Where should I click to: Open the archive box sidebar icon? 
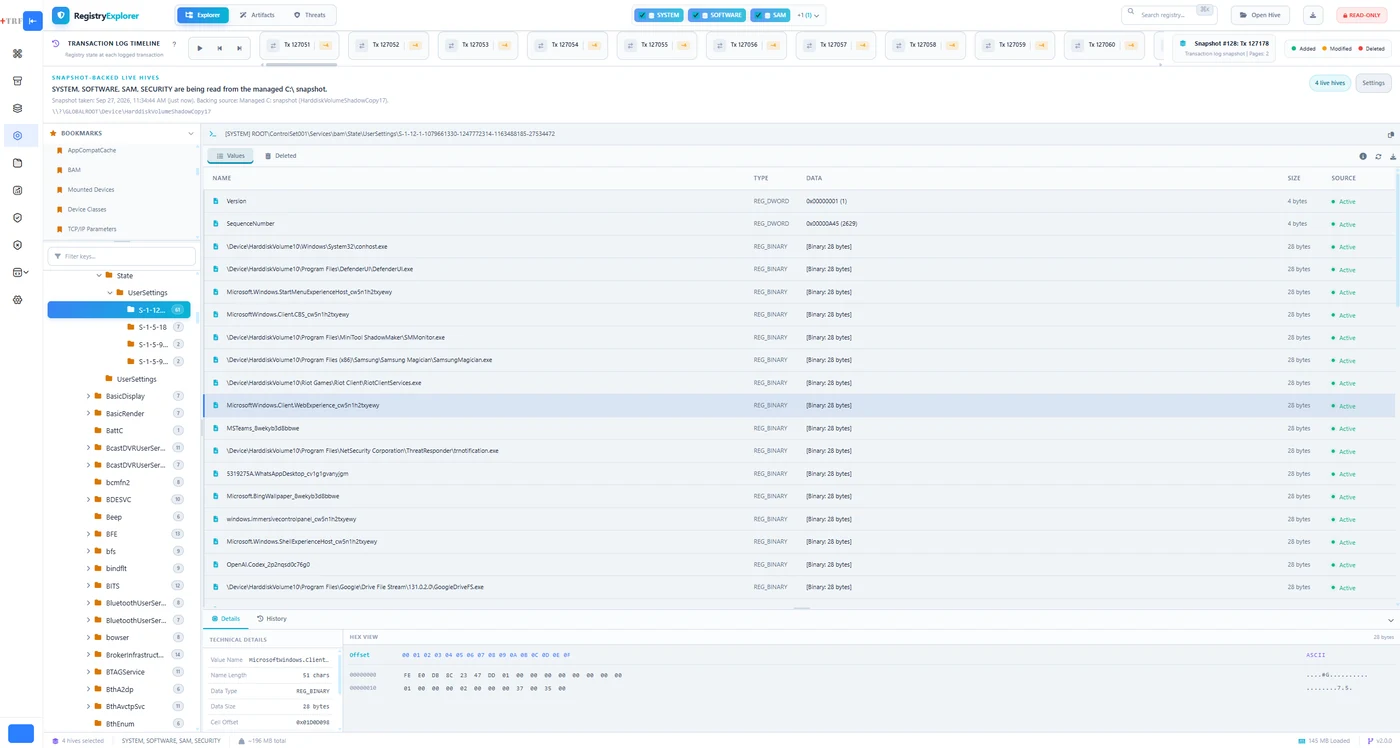click(x=17, y=80)
